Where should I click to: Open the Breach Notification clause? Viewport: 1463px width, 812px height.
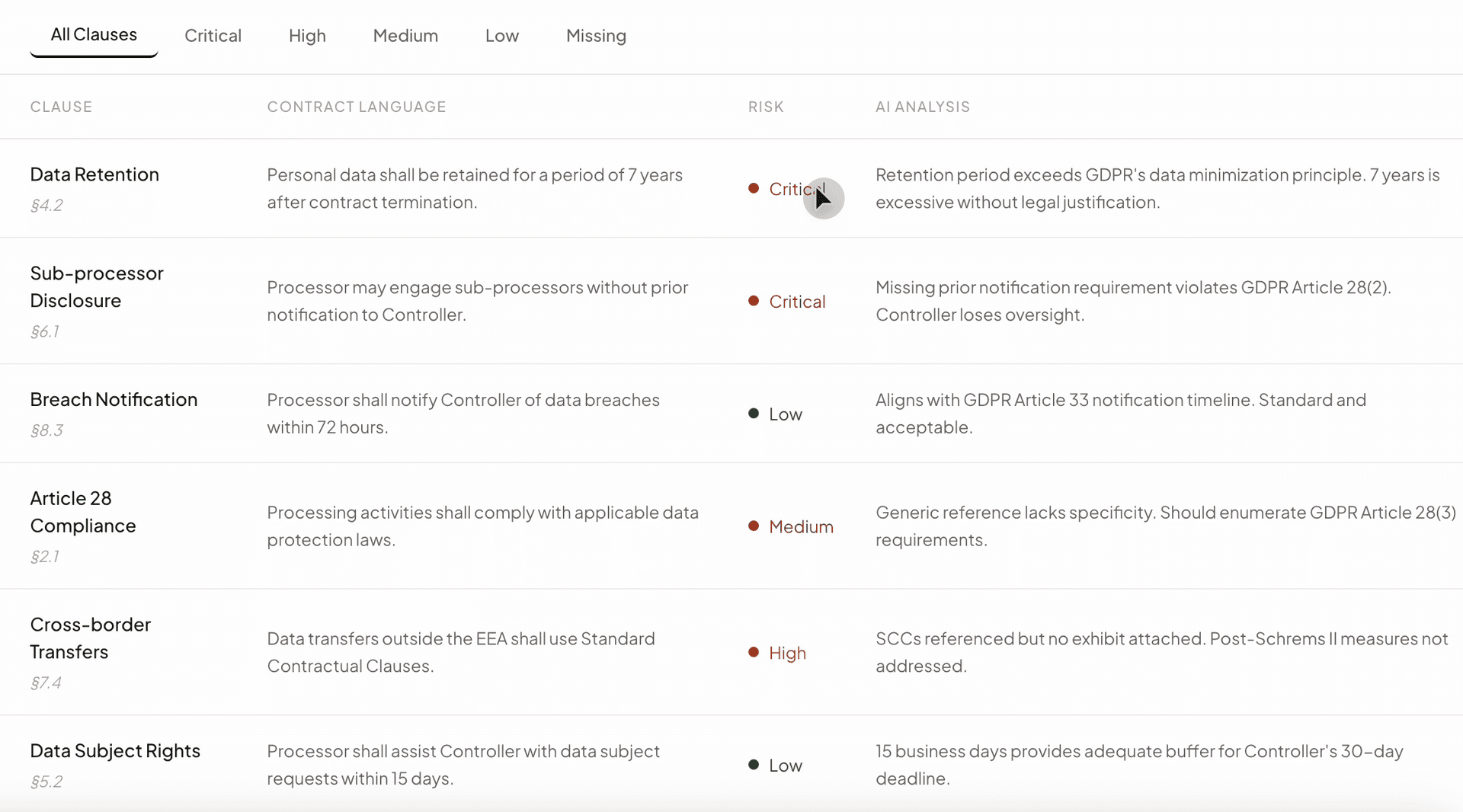(113, 399)
